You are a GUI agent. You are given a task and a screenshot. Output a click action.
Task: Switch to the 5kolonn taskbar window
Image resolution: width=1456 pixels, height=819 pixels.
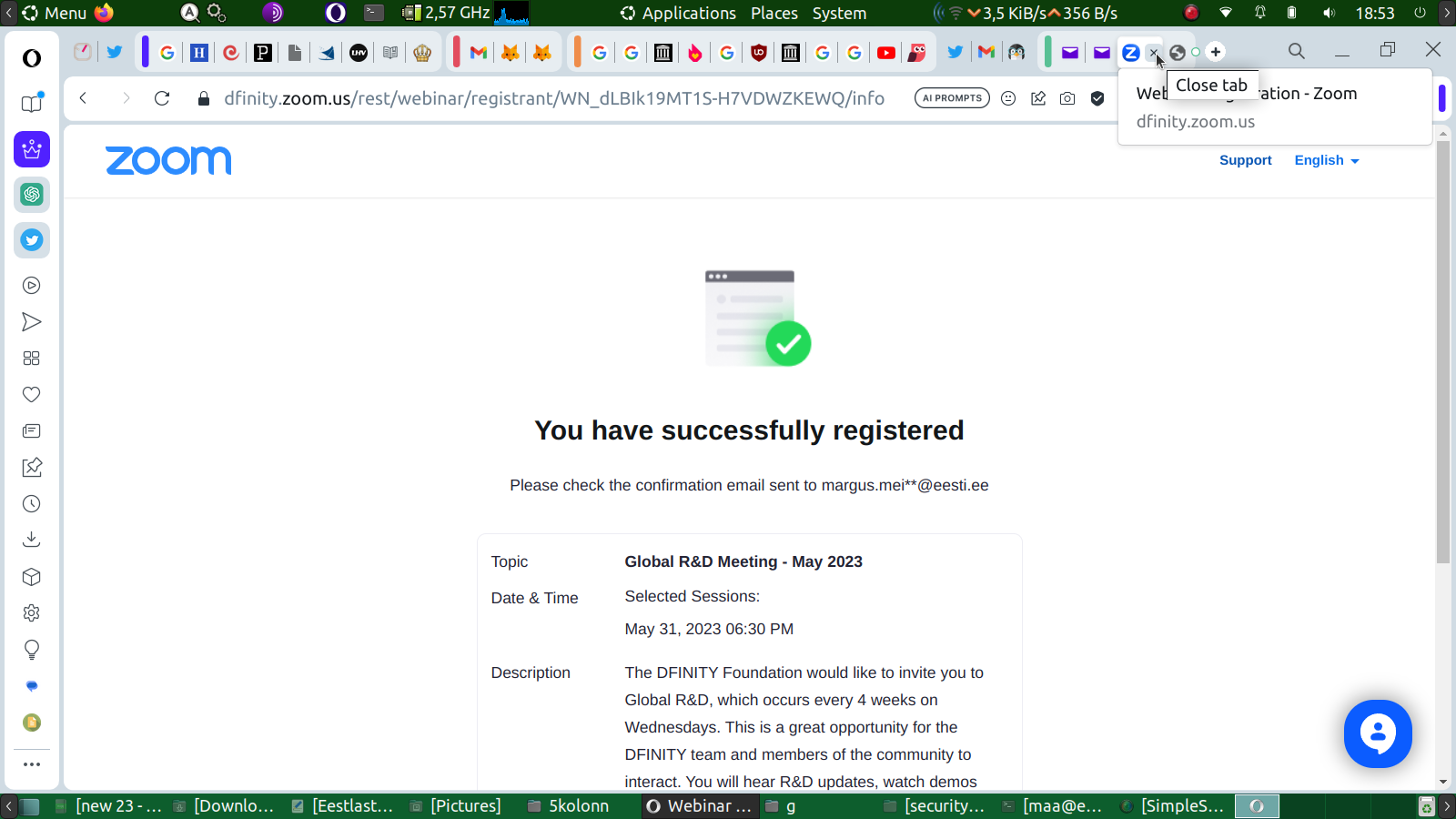point(570,805)
